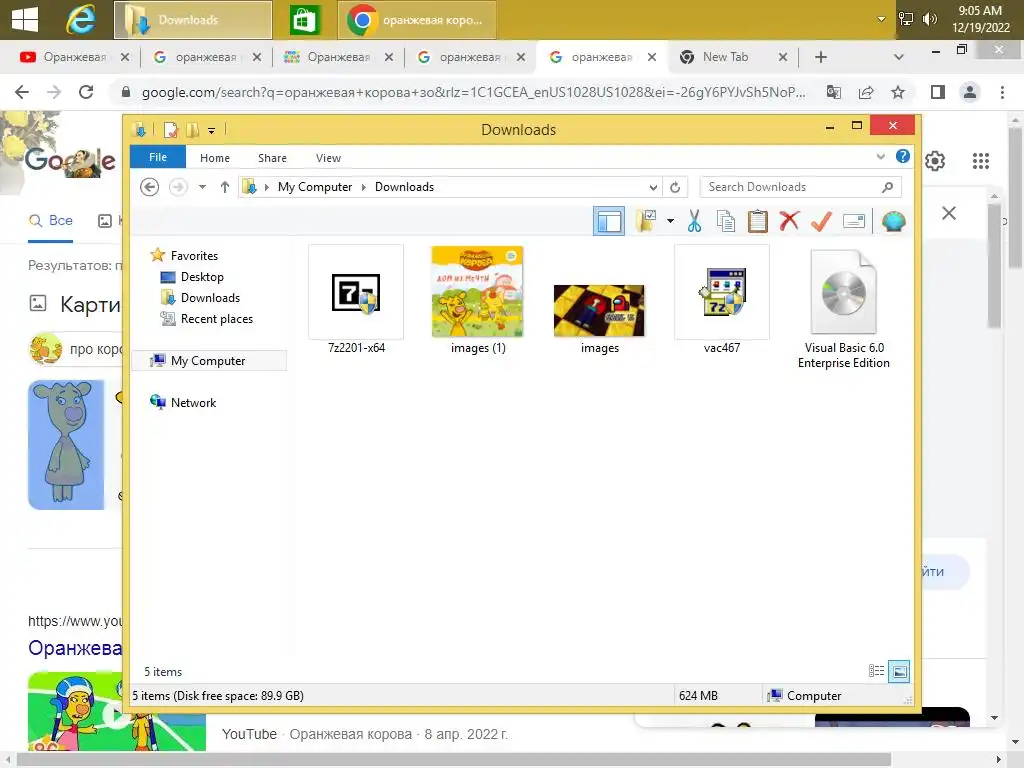Open Customize Quick Access Toolbar dropdown
The height and width of the screenshot is (768, 1024).
(x=212, y=131)
